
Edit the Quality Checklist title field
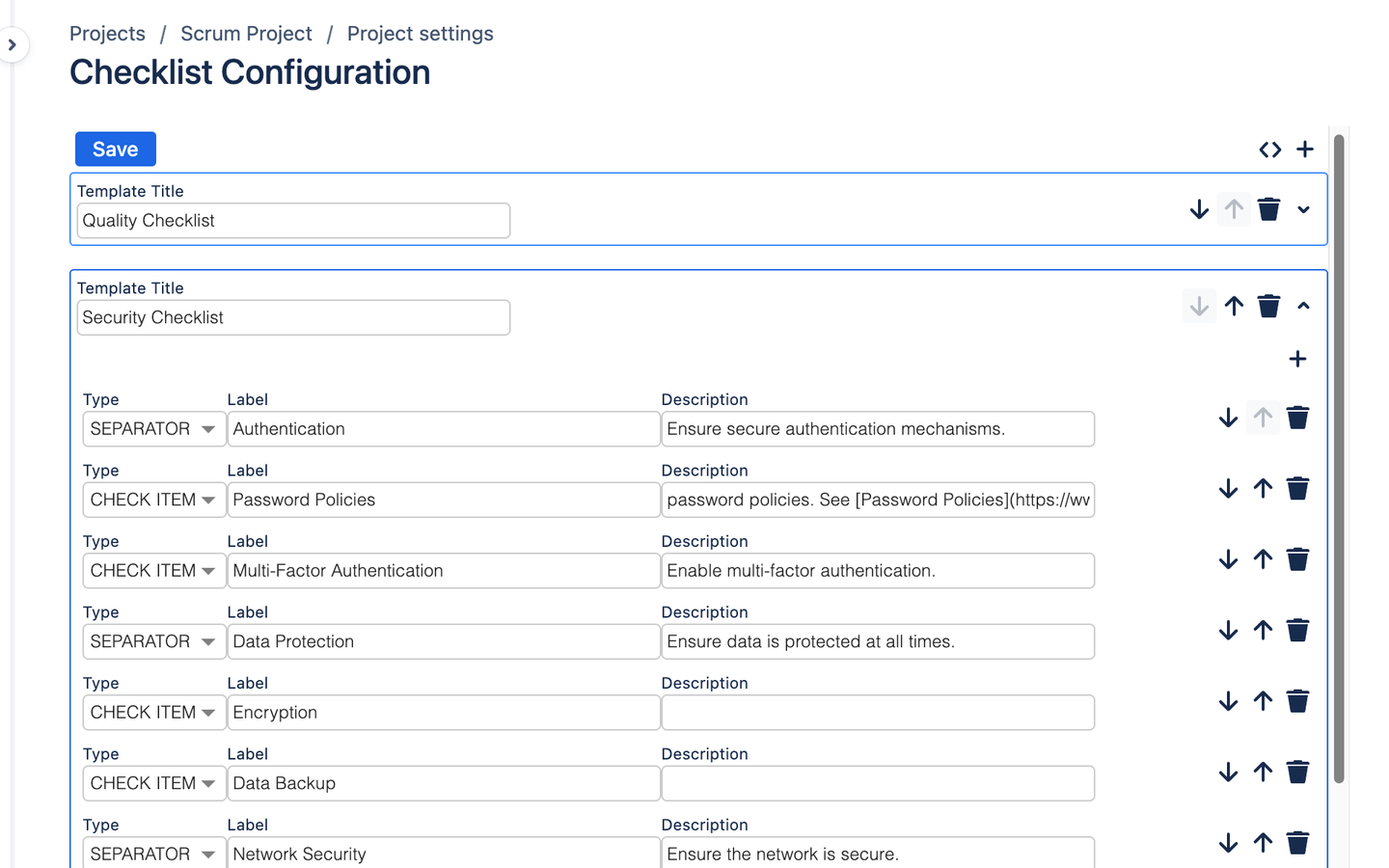(293, 221)
